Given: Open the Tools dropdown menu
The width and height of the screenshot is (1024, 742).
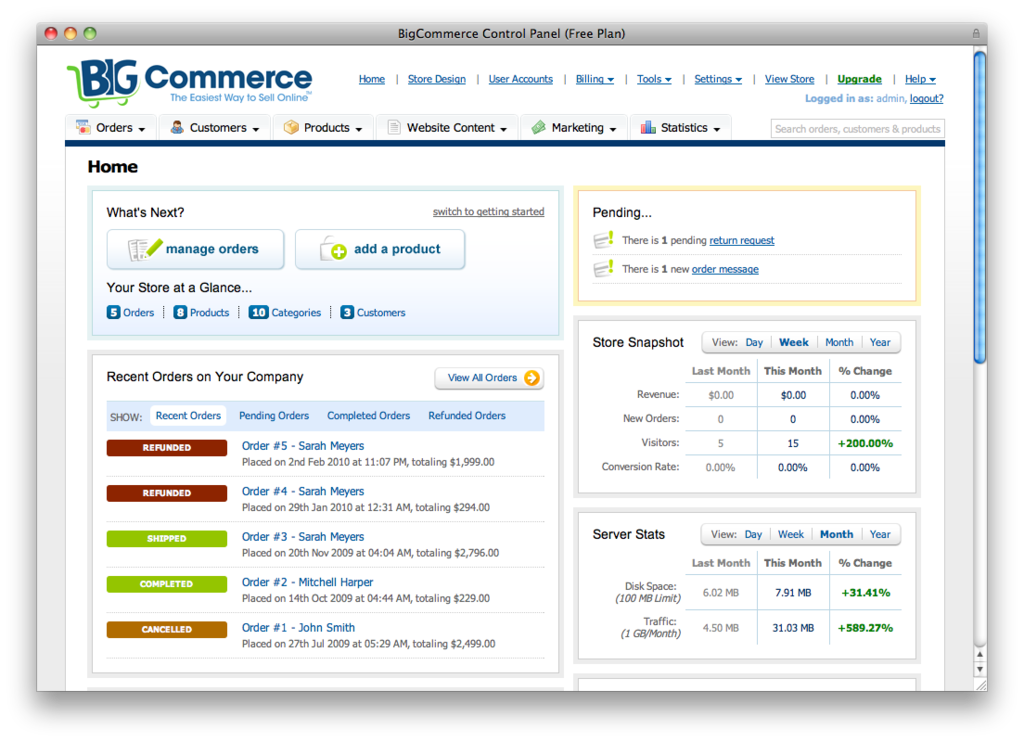Looking at the screenshot, I should pos(654,79).
